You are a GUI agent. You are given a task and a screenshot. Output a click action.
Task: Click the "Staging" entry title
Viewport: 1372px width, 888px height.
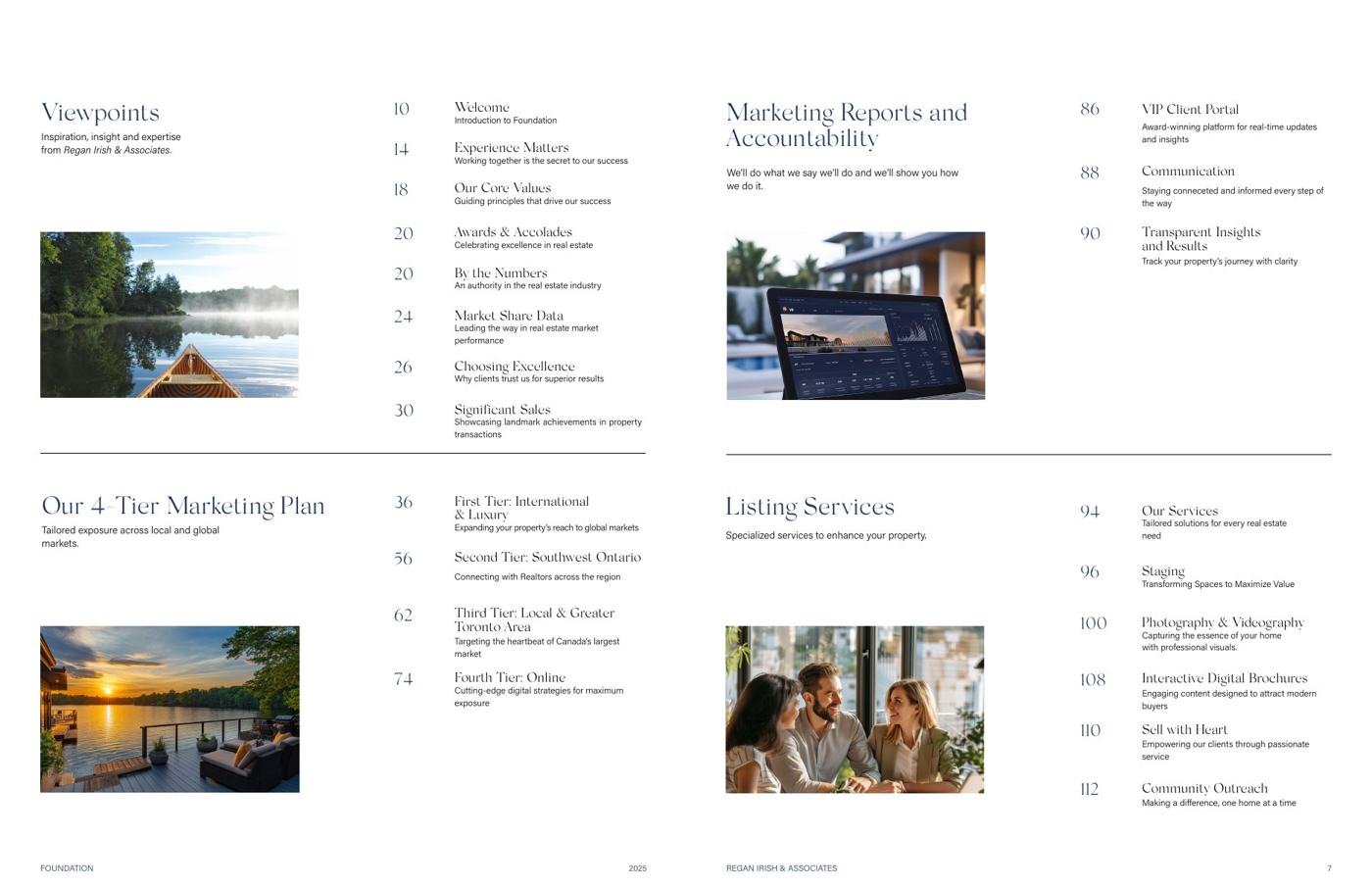tap(1162, 571)
